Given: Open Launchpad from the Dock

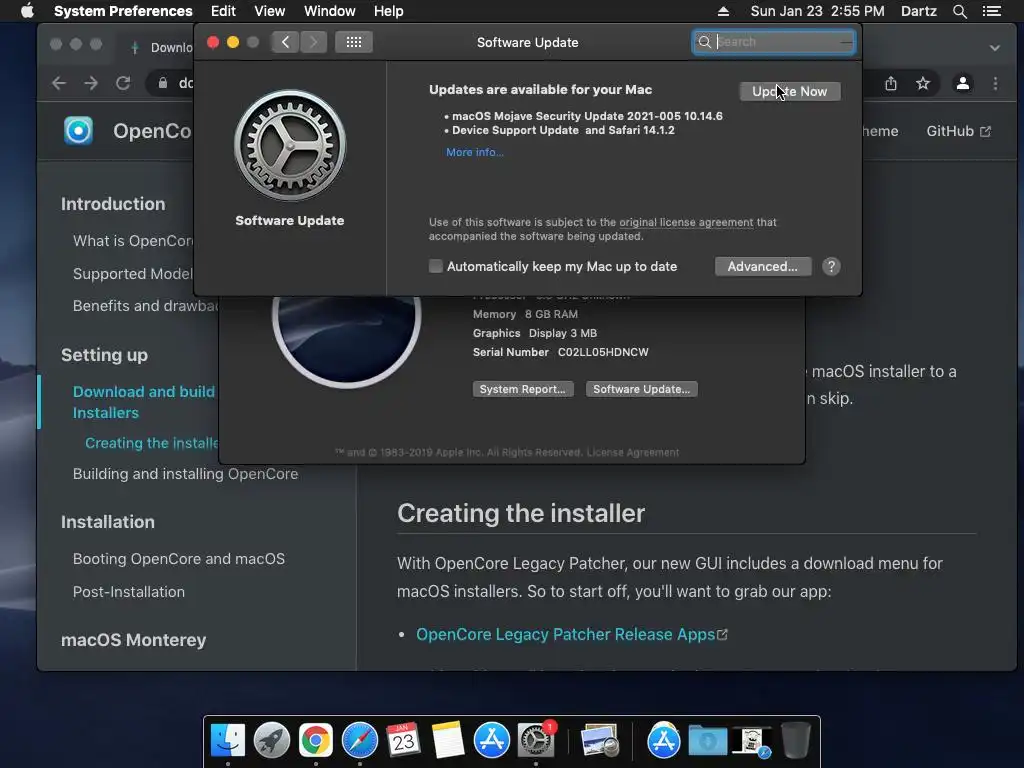Looking at the screenshot, I should 272,741.
